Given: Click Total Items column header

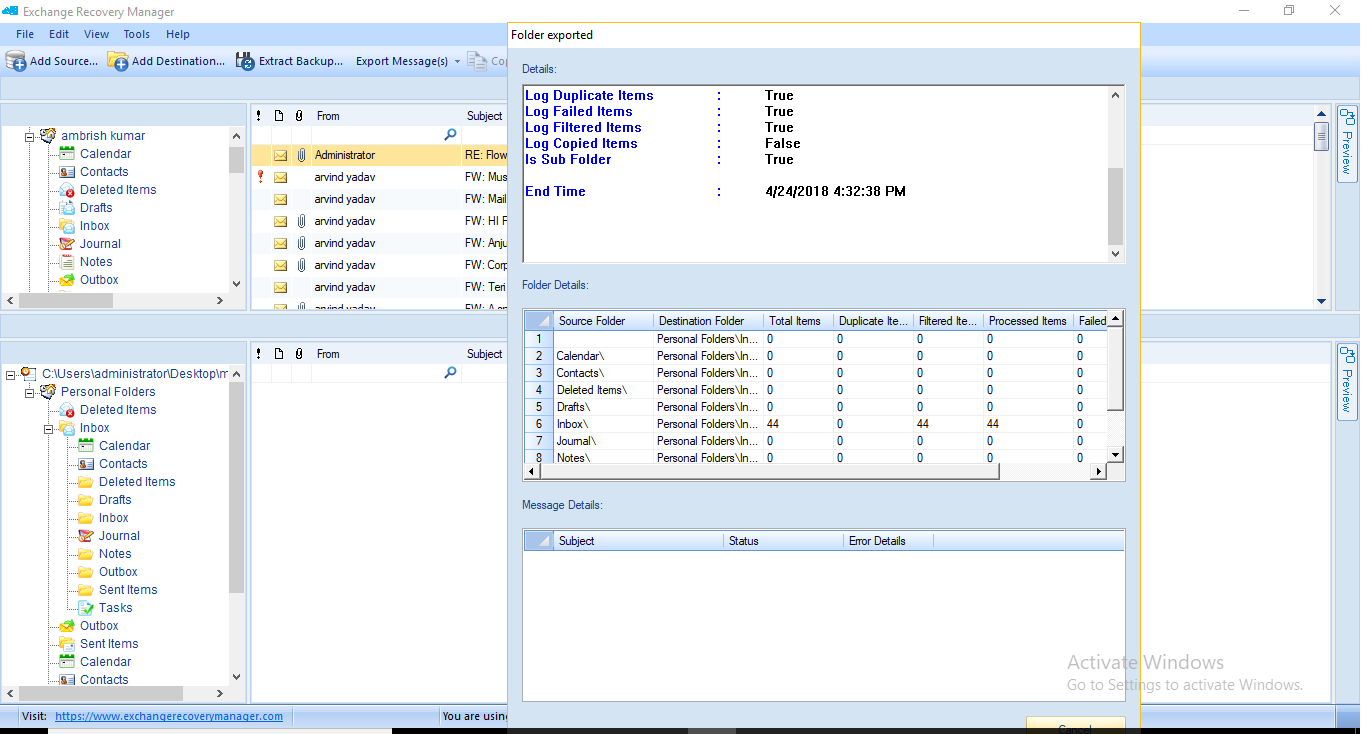Looking at the screenshot, I should pyautogui.click(x=799, y=321).
